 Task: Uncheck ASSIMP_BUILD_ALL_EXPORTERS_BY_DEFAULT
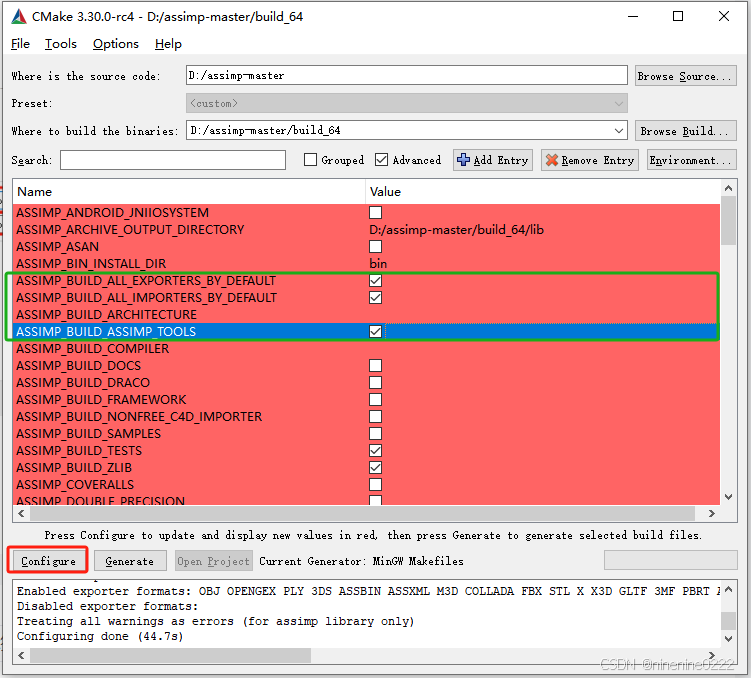point(376,281)
